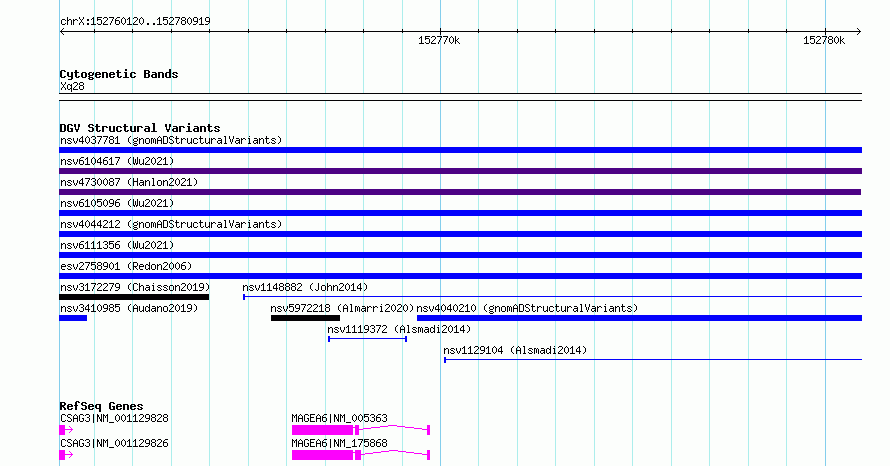Click the Xq28 band label
Image resolution: width=890 pixels, height=466 pixels.
coord(72,86)
